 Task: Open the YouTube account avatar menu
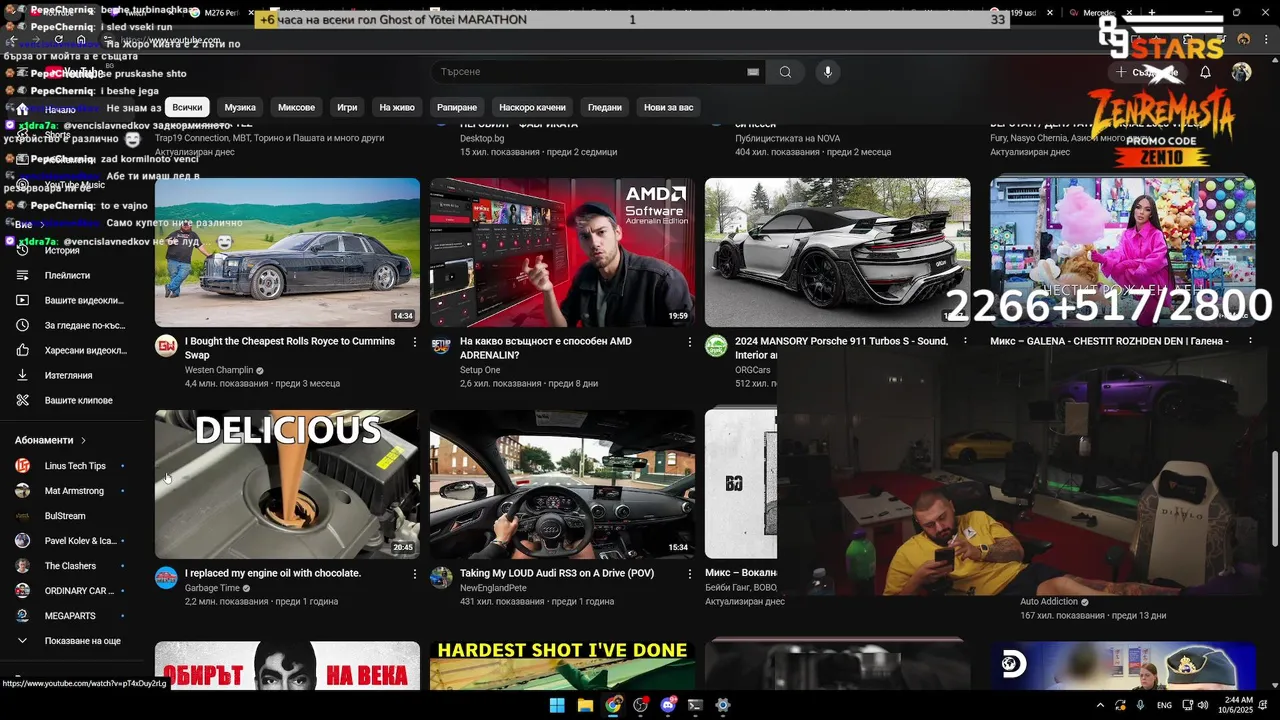(1241, 72)
